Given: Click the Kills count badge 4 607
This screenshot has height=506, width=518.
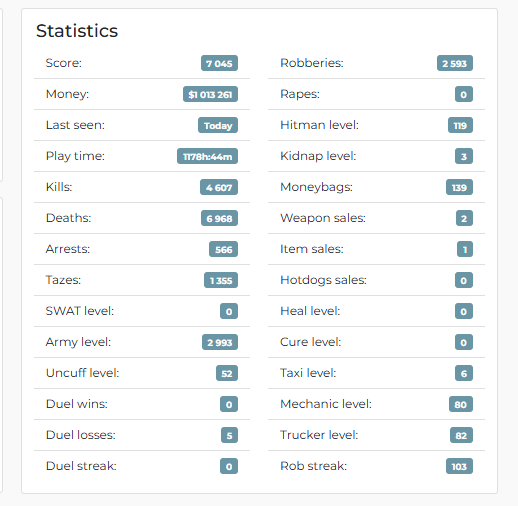Looking at the screenshot, I should point(219,187).
